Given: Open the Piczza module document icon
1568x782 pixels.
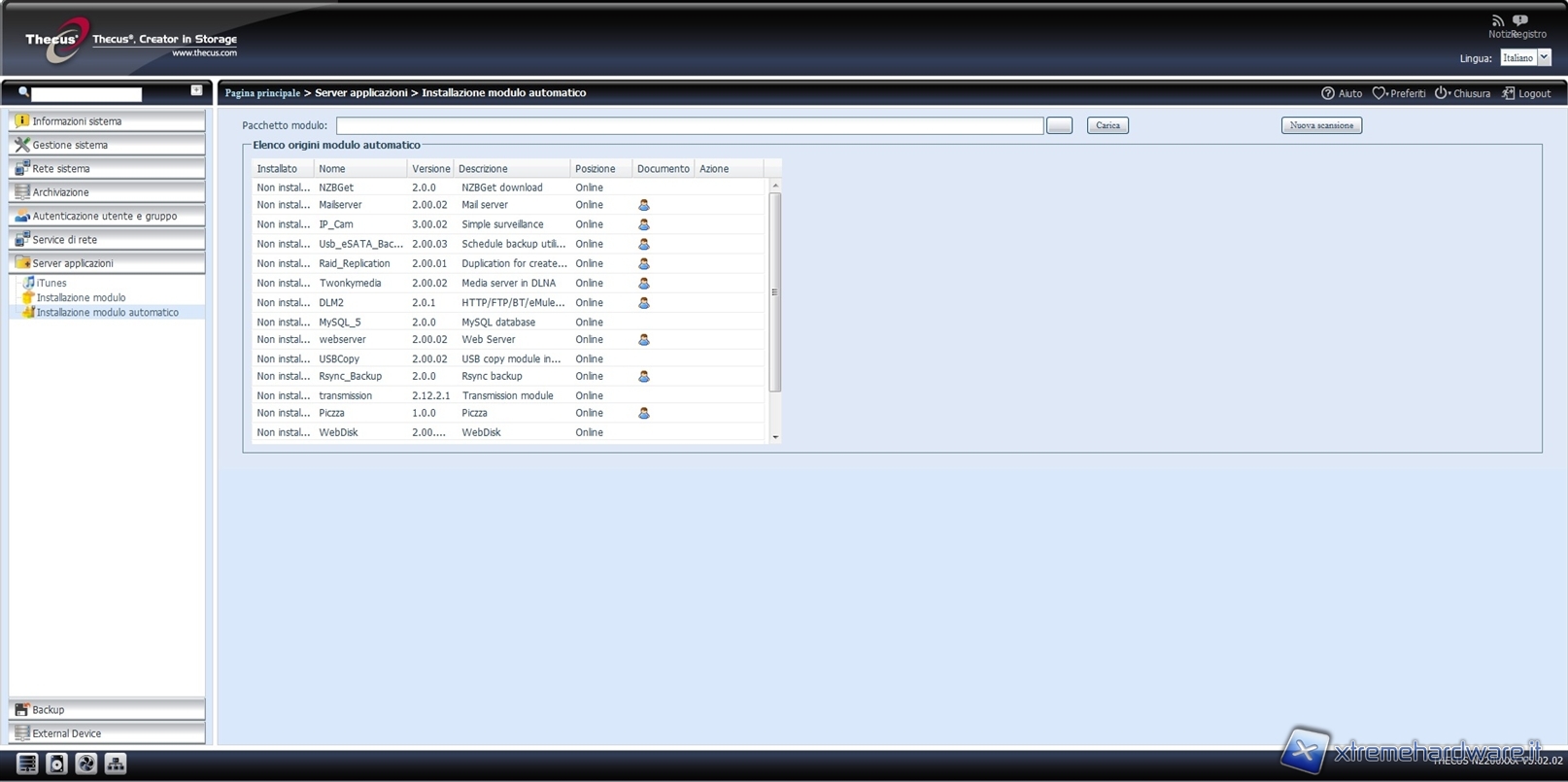Looking at the screenshot, I should point(643,413).
